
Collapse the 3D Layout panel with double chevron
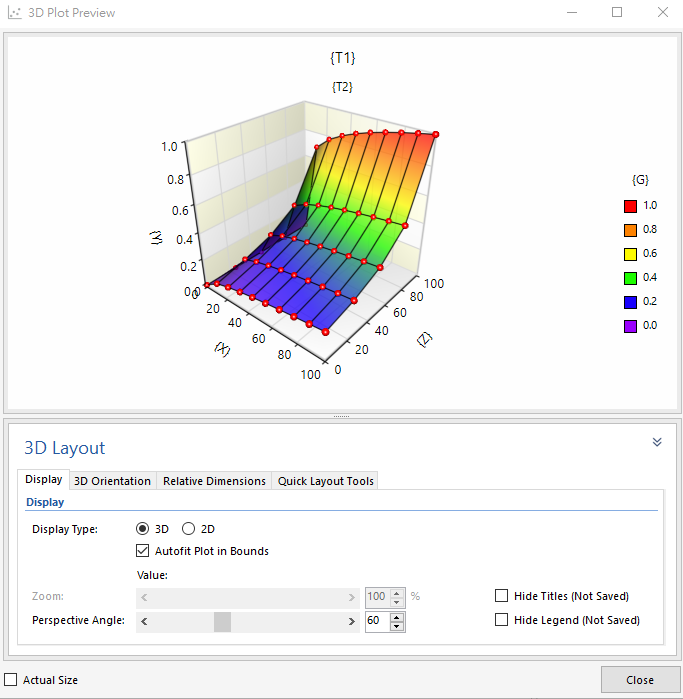point(657,442)
